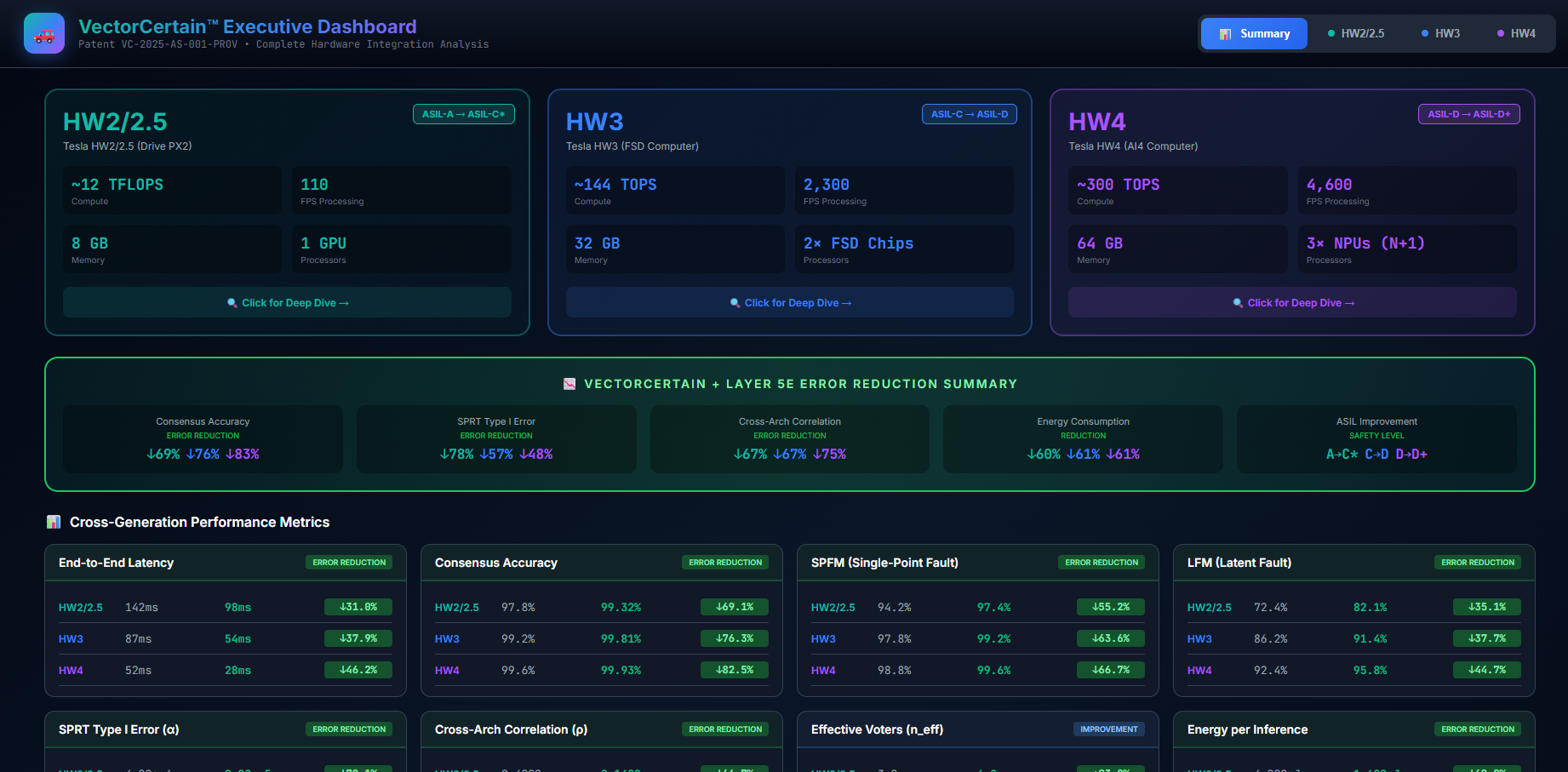
Task: Click the VectorCertain car logo icon
Action: 44,34
